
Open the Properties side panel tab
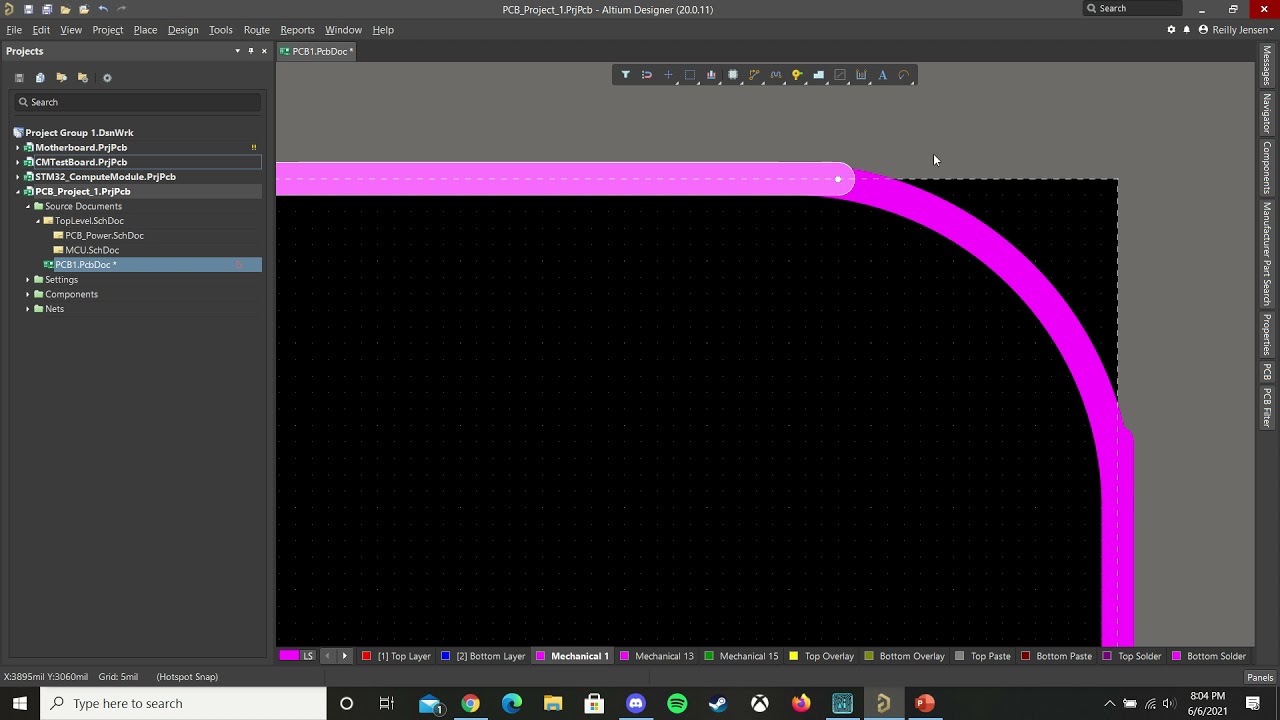(x=1267, y=334)
